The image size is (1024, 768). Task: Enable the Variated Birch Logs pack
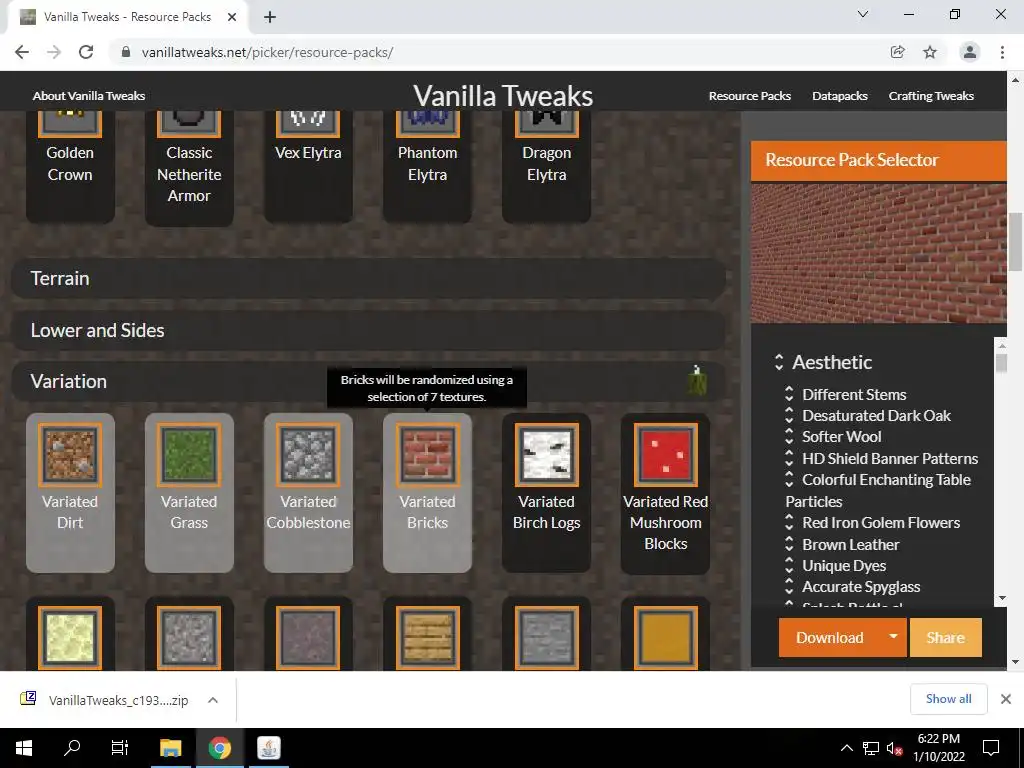click(x=547, y=492)
